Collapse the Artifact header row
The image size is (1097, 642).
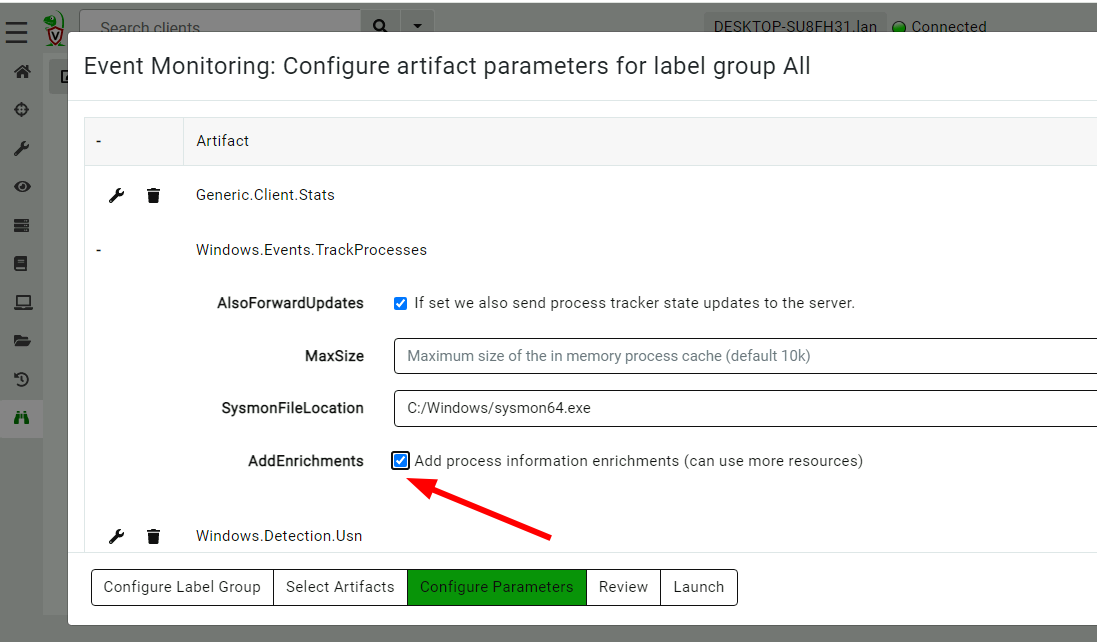pos(98,140)
